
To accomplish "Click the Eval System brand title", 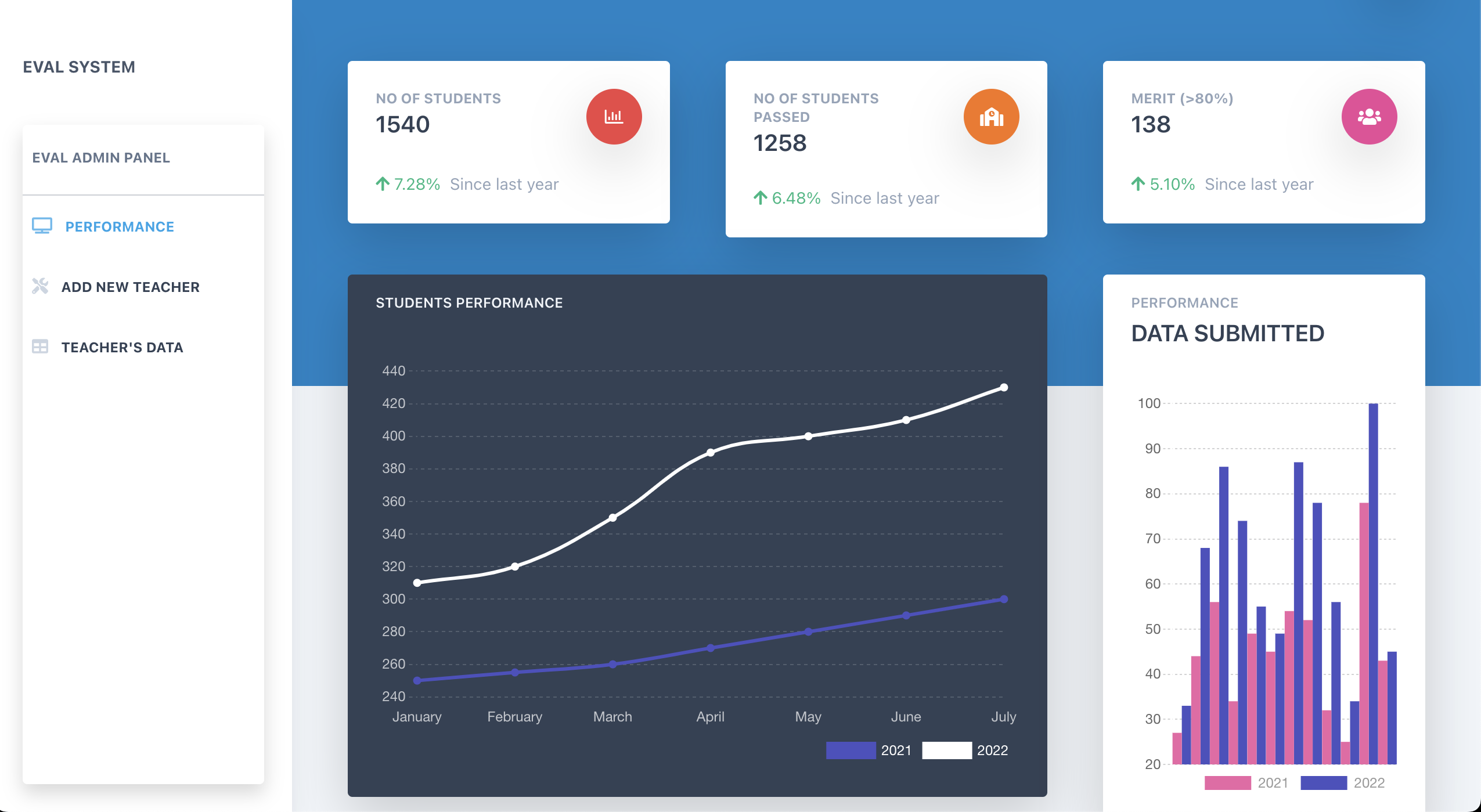I will tap(79, 67).
